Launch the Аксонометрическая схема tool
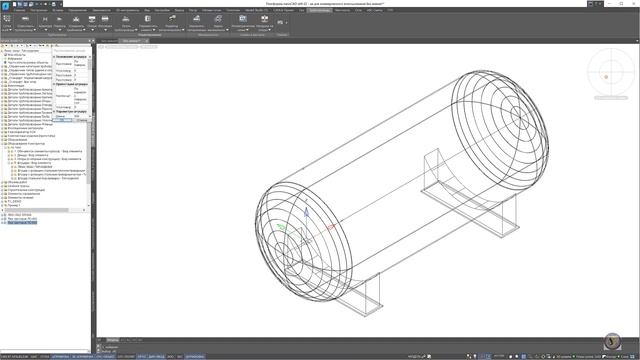Screen dimensions: 640x360 [x=243, y=23]
